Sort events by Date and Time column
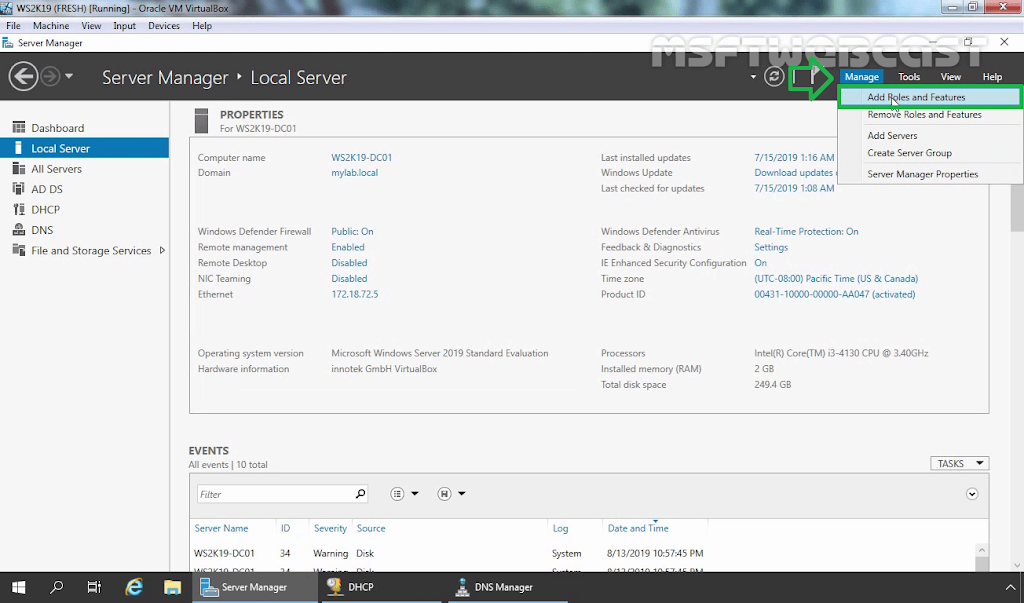 [x=638, y=528]
